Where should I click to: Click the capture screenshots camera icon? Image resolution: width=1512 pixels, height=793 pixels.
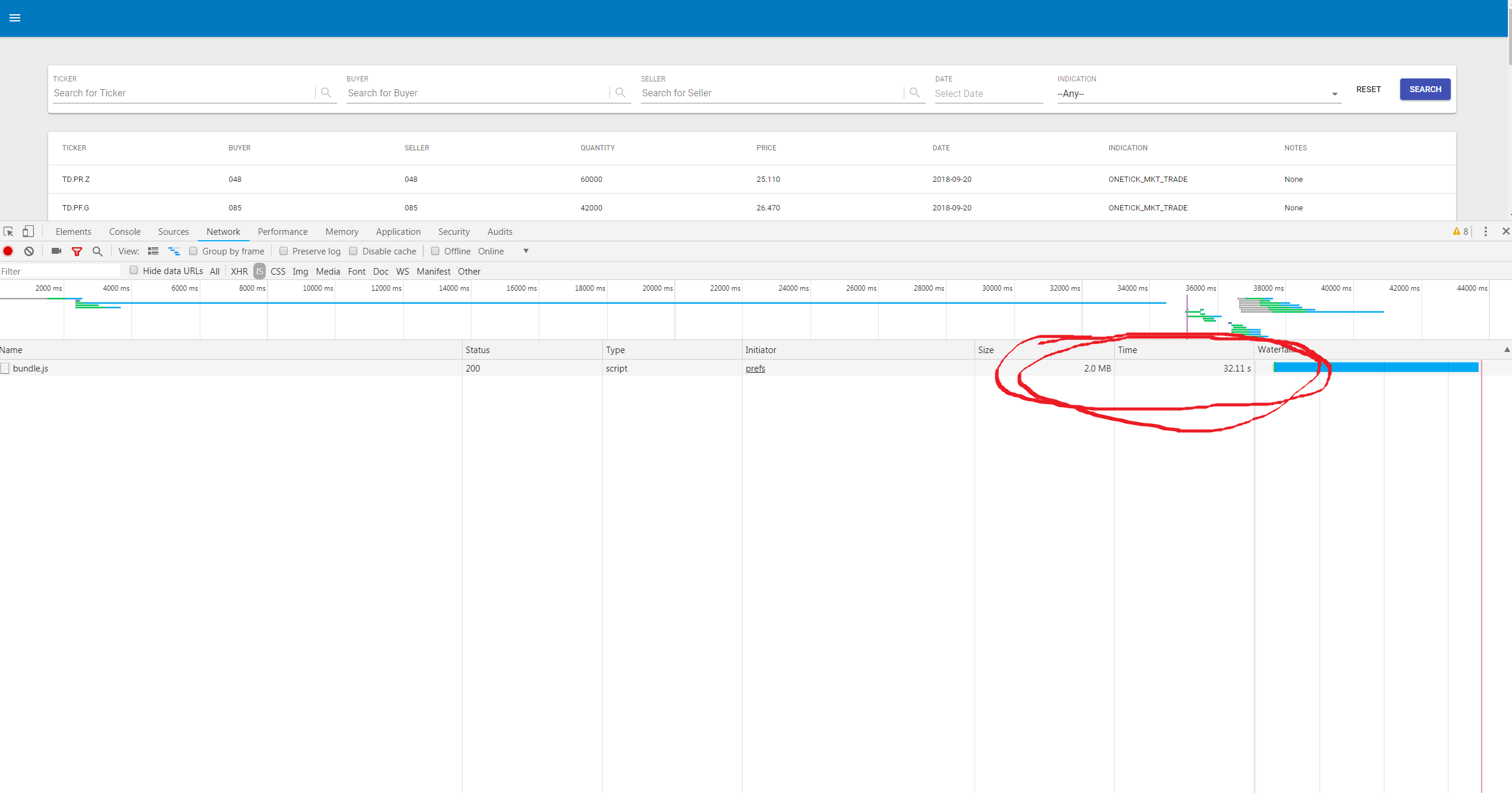[56, 251]
